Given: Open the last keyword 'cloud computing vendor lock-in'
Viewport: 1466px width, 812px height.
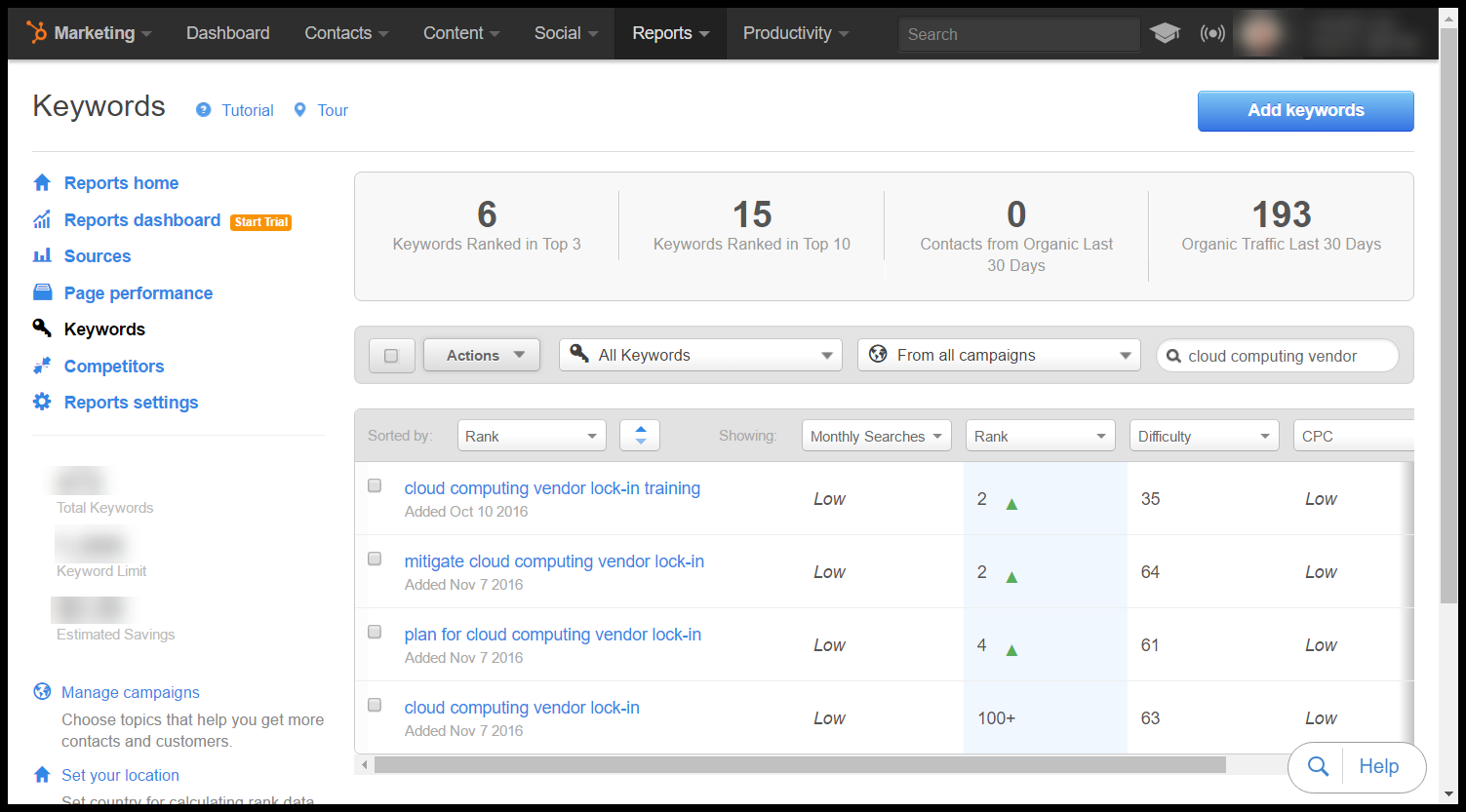Looking at the screenshot, I should click(x=522, y=708).
